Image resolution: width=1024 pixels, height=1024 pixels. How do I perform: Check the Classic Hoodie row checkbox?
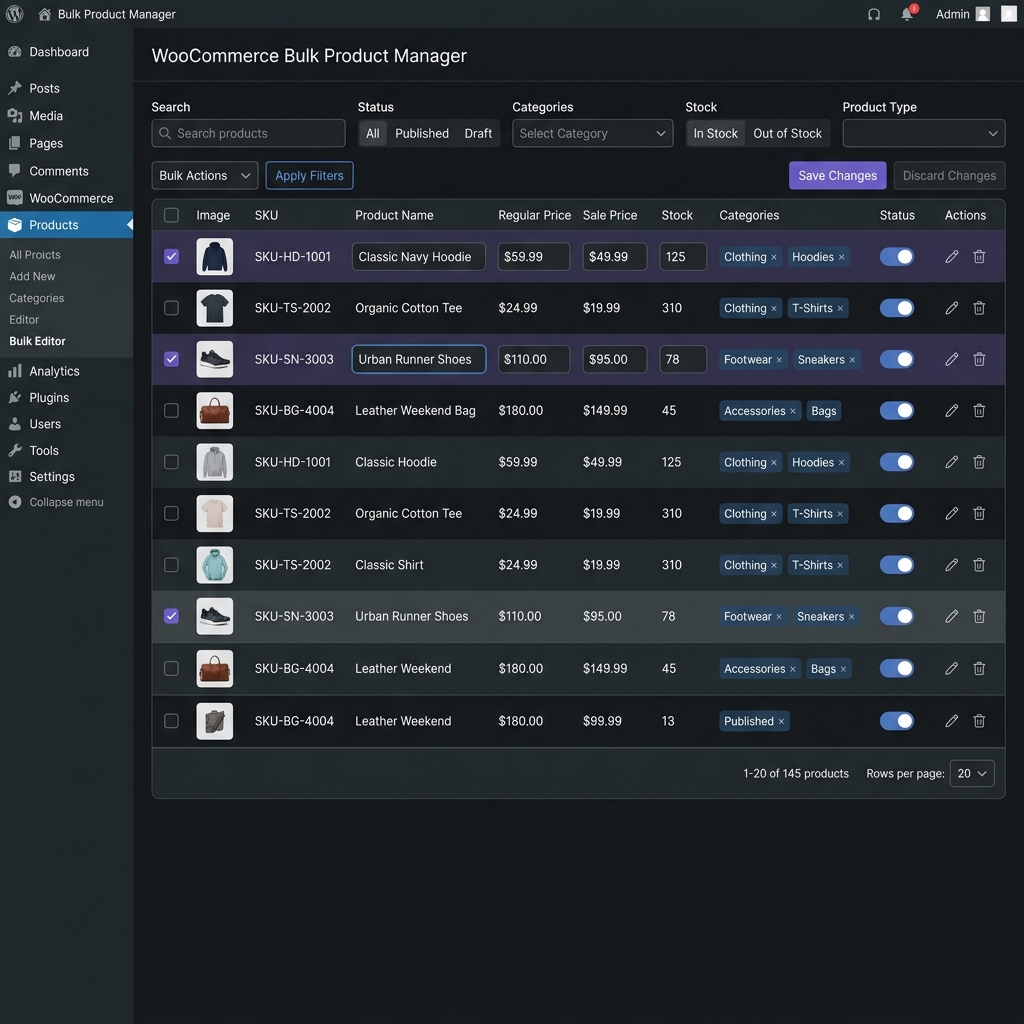coord(171,462)
